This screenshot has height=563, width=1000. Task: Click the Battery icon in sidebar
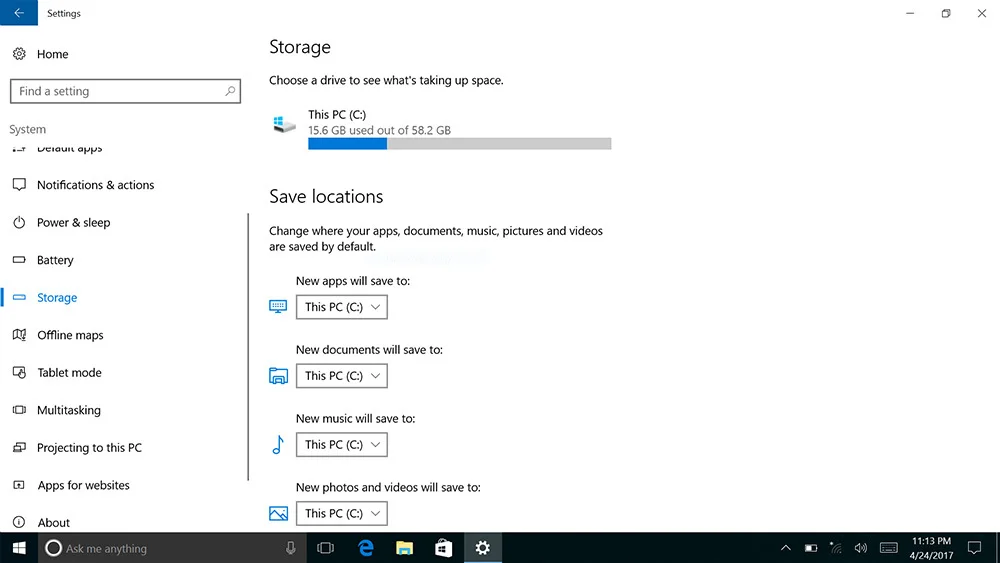[19, 260]
